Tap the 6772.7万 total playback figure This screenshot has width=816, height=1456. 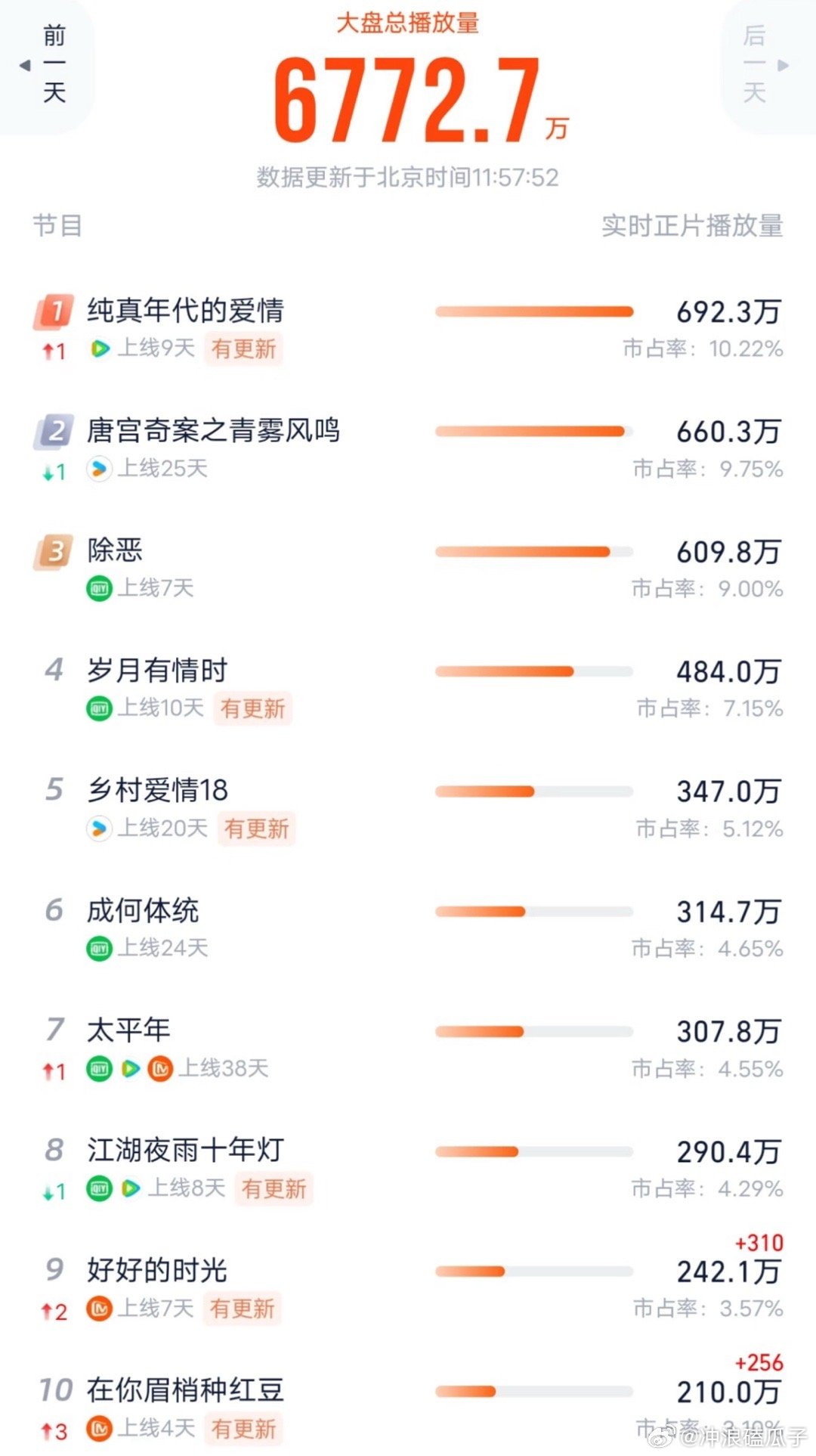click(x=420, y=101)
